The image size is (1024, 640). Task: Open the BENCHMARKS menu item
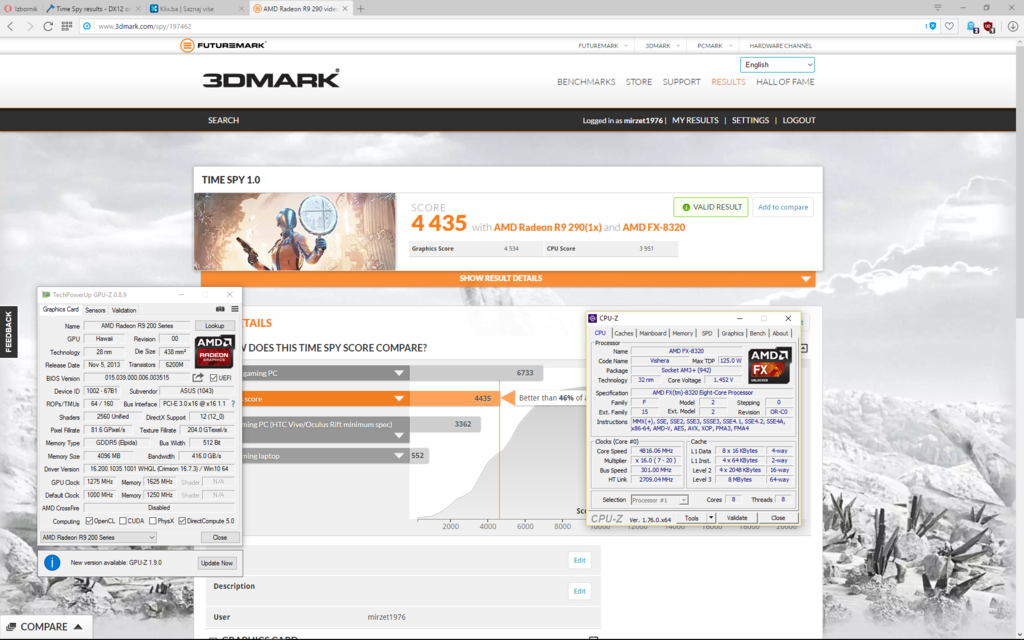[x=586, y=82]
